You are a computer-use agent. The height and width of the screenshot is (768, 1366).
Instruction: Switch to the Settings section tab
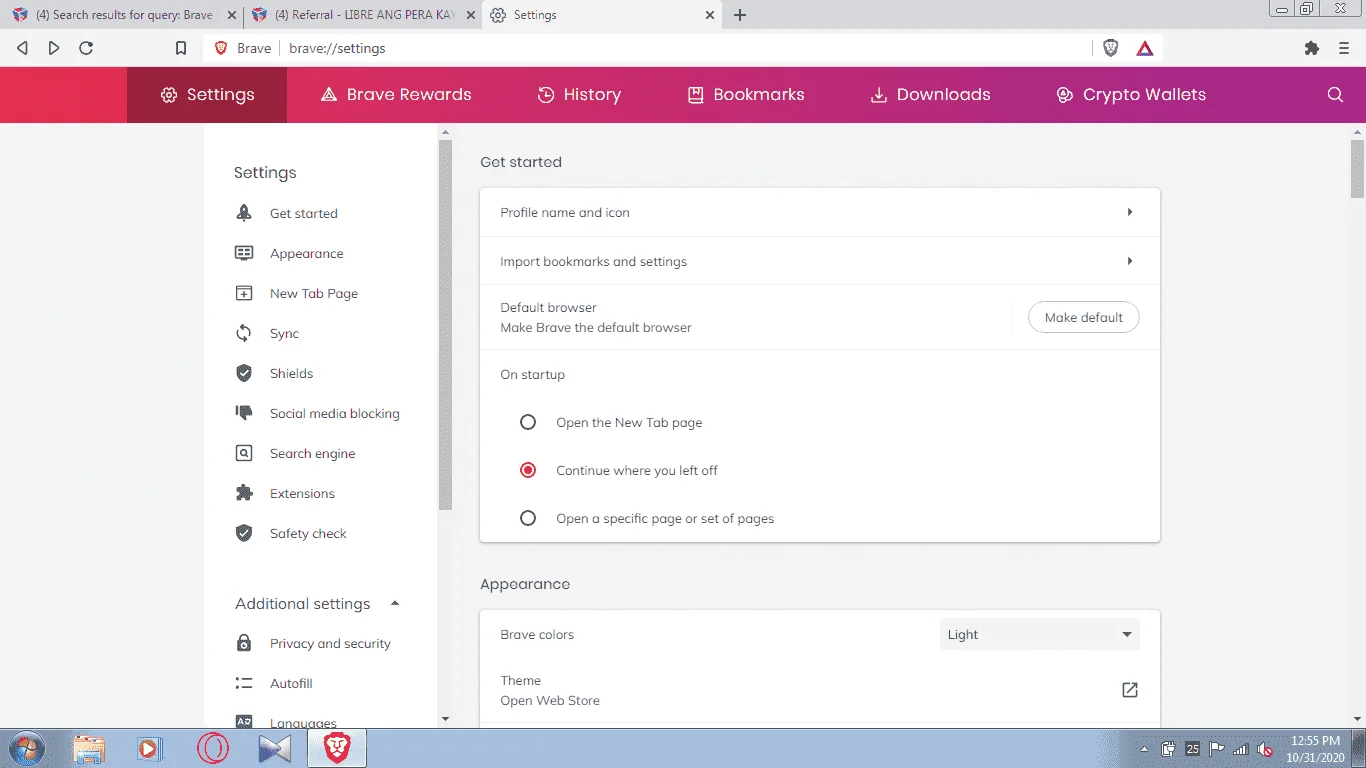point(207,95)
